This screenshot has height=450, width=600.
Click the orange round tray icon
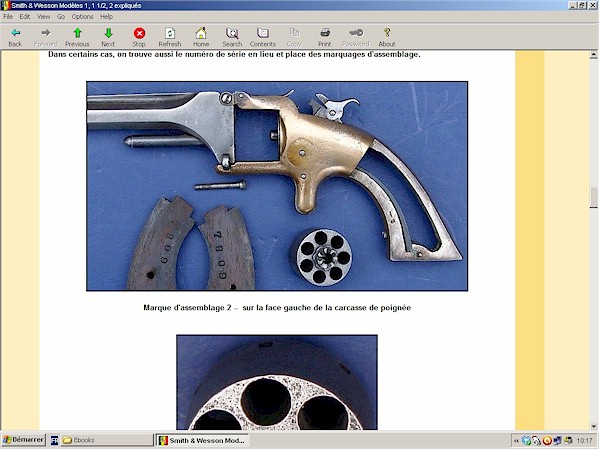[547, 441]
